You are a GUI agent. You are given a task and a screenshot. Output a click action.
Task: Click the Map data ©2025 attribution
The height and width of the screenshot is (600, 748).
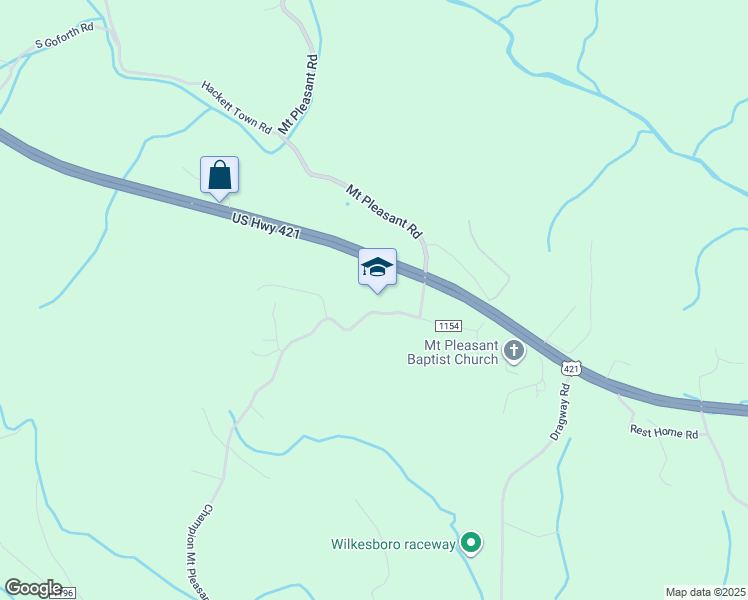pyautogui.click(x=706, y=592)
